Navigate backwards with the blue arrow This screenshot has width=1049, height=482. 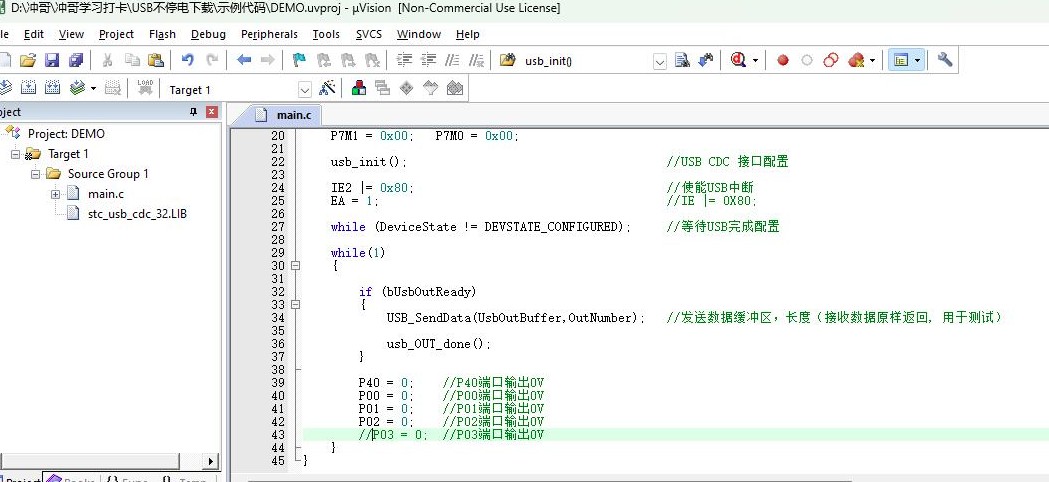[244, 60]
